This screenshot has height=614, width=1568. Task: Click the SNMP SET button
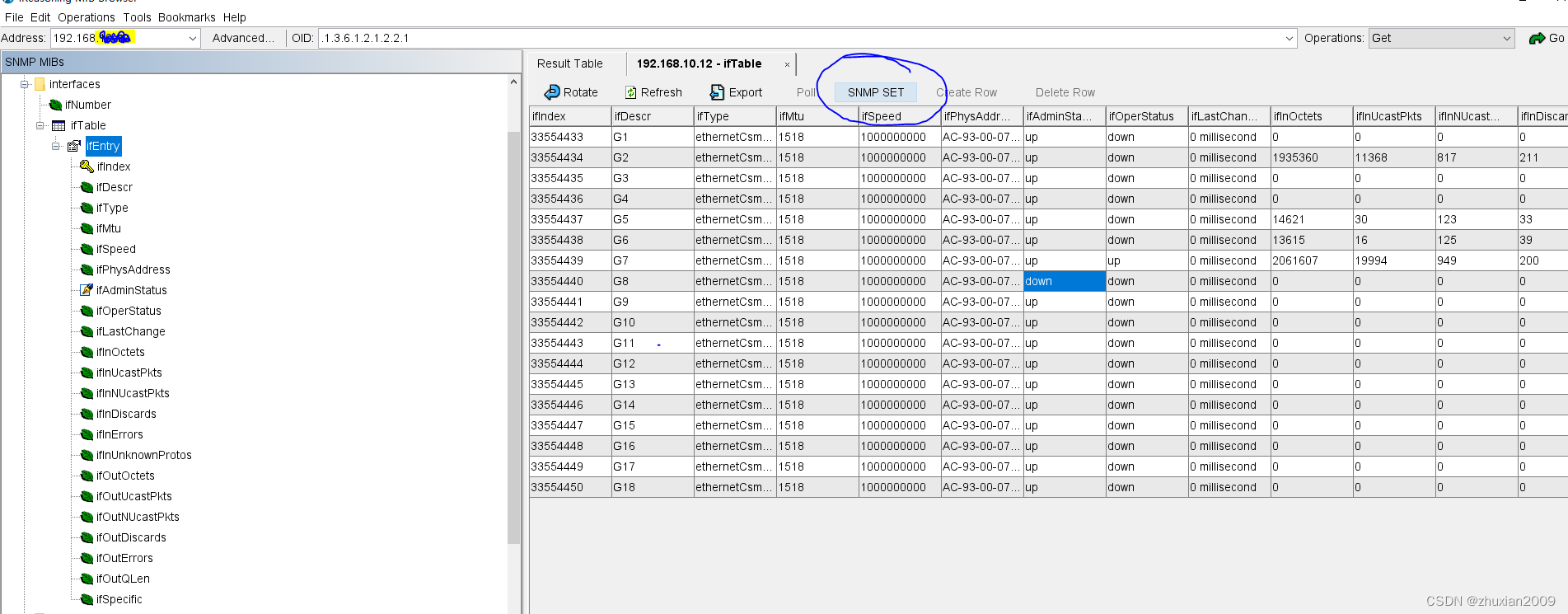[876, 92]
